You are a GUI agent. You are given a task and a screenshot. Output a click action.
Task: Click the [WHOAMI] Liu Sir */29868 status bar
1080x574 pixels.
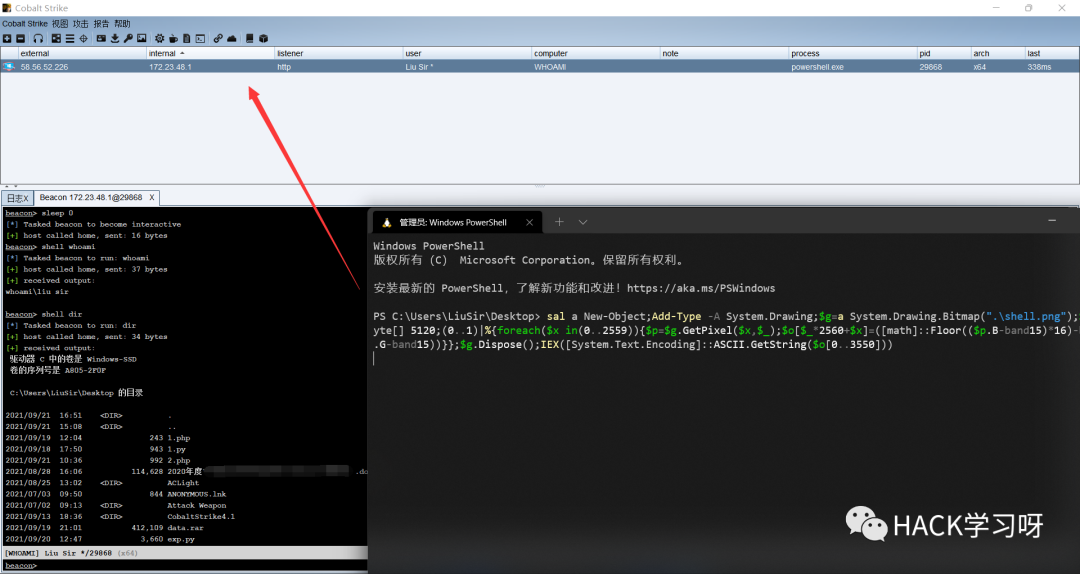(184, 553)
